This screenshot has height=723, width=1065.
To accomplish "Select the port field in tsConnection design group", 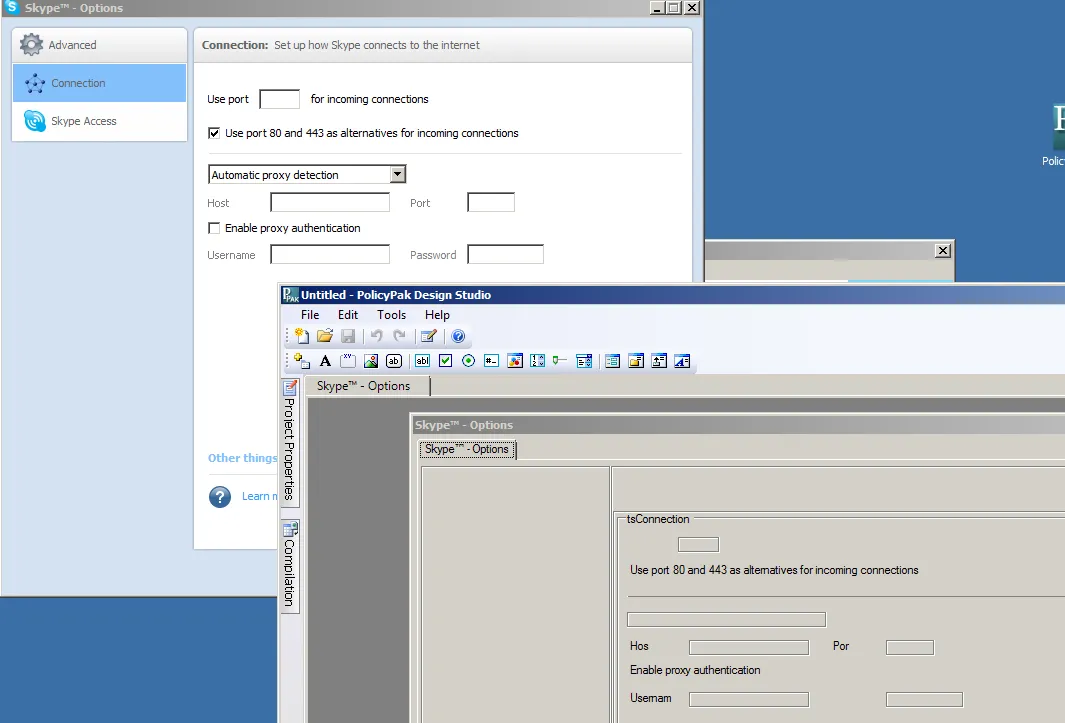I will click(x=698, y=545).
